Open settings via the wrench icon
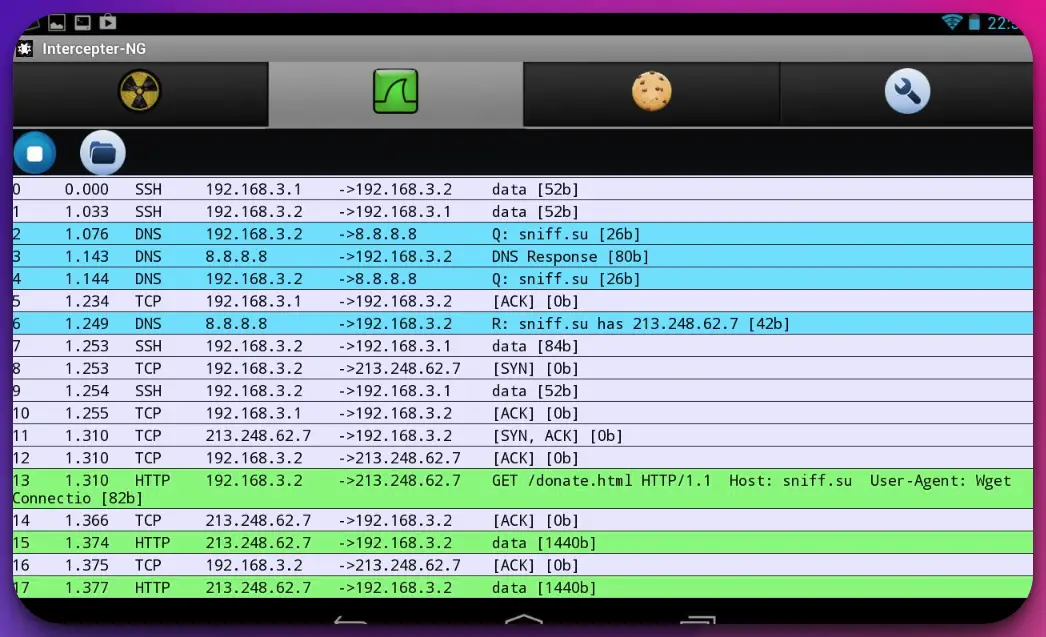The width and height of the screenshot is (1046, 637). pyautogui.click(x=905, y=92)
